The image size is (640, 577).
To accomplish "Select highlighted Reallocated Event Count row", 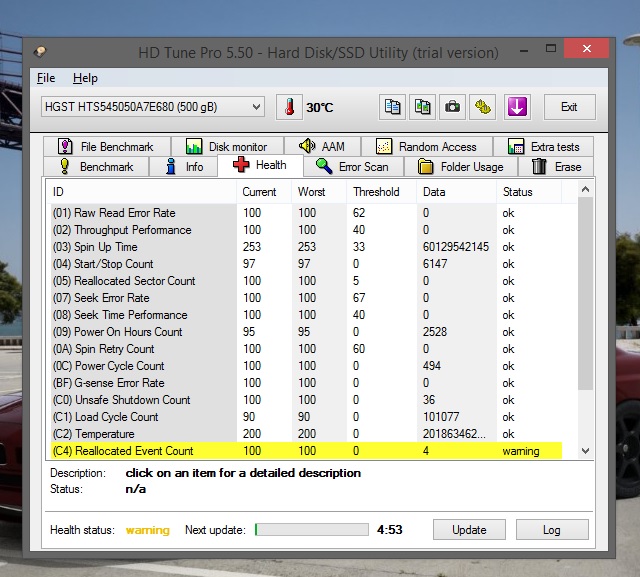I will click(306, 451).
